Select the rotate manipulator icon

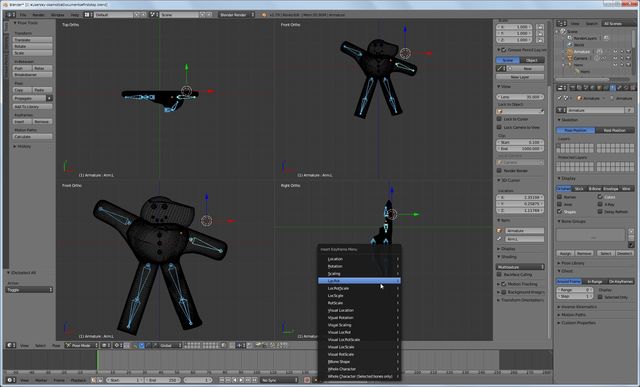(148, 345)
